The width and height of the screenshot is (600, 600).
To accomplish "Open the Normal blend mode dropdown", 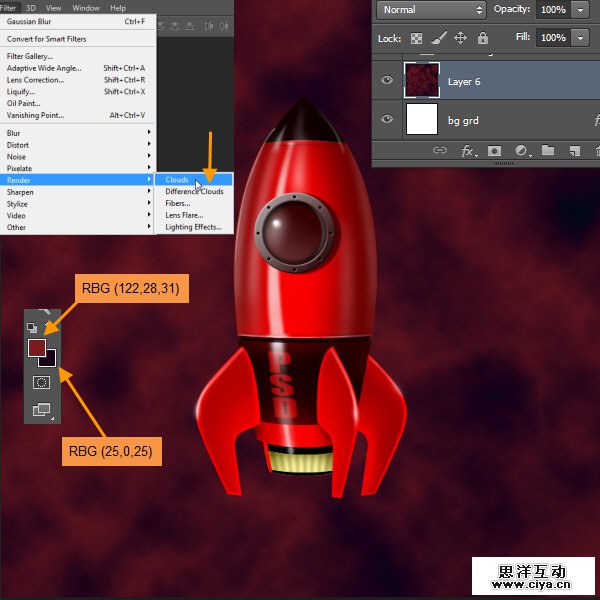I will [432, 9].
